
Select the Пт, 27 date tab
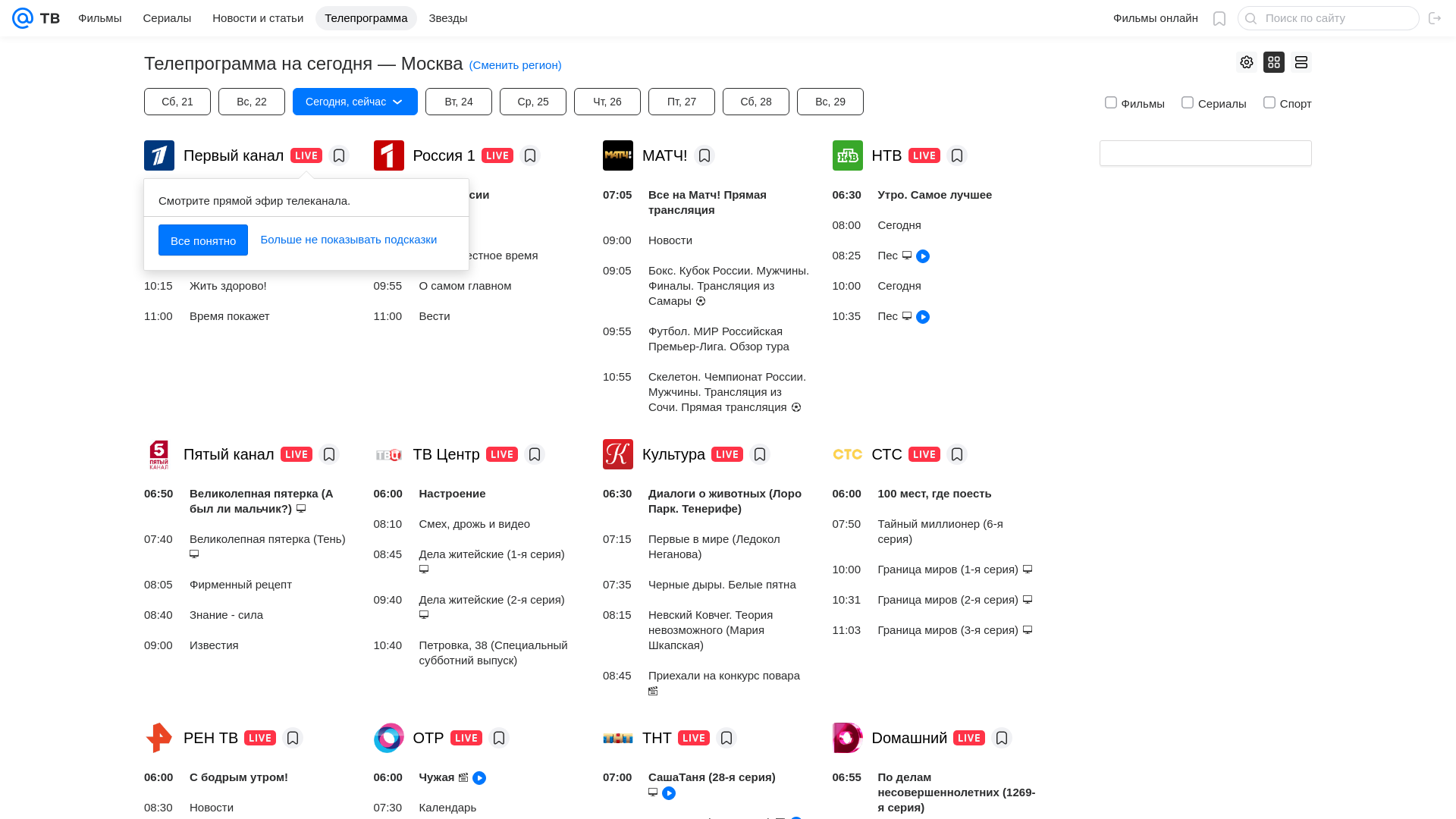click(x=682, y=102)
